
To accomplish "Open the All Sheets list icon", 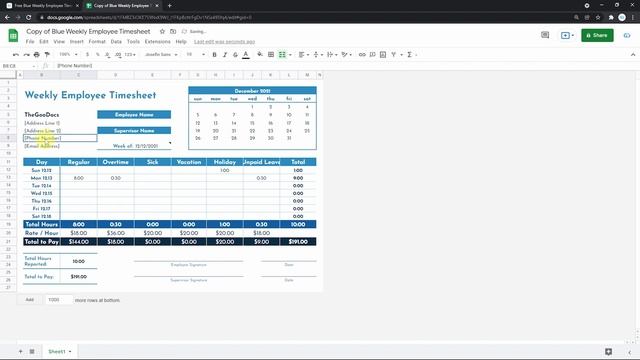I will point(32,351).
